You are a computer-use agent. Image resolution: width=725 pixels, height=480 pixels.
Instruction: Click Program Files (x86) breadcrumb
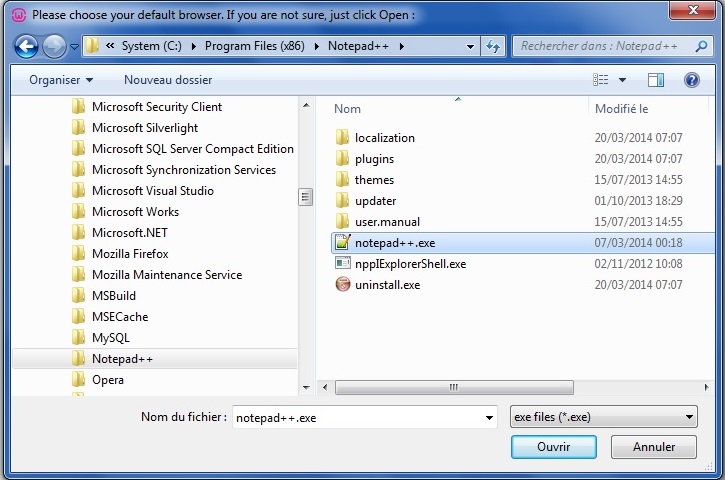click(254, 46)
